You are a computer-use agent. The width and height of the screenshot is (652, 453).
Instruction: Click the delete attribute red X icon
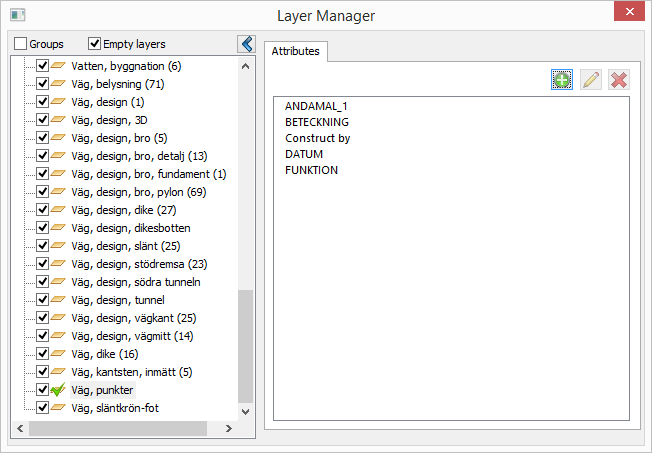coord(619,80)
